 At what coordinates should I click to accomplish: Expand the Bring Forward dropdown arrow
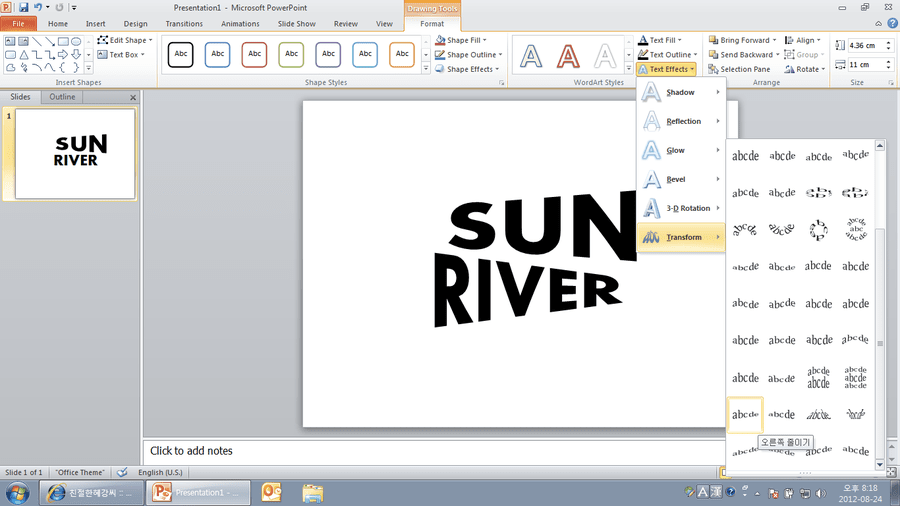click(x=774, y=40)
